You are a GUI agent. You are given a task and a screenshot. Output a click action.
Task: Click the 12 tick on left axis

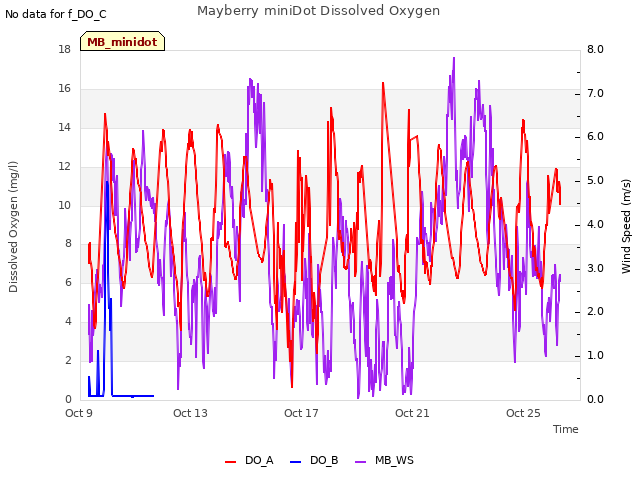tap(64, 166)
